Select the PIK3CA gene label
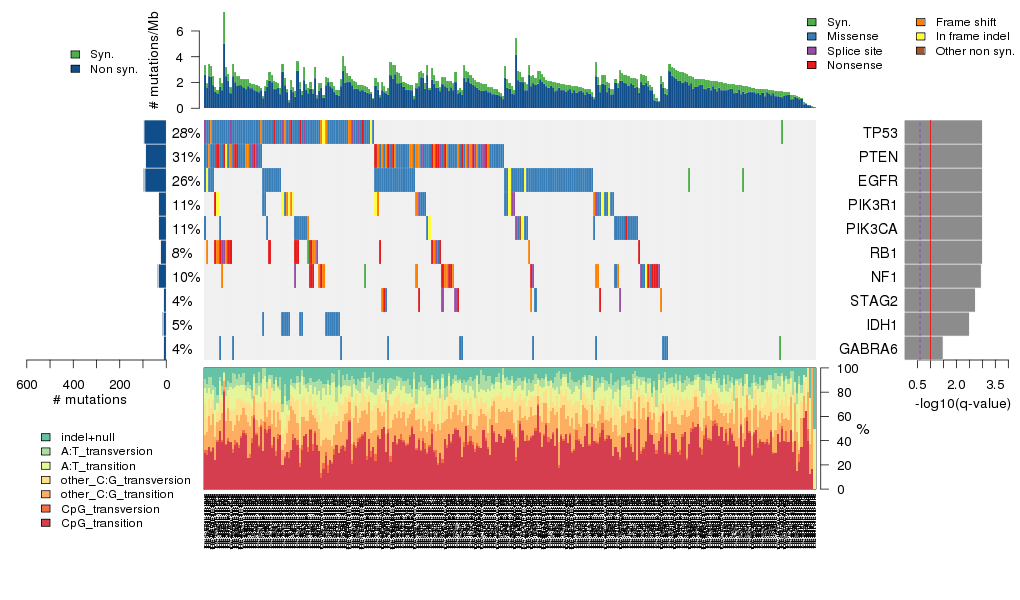 click(871, 229)
